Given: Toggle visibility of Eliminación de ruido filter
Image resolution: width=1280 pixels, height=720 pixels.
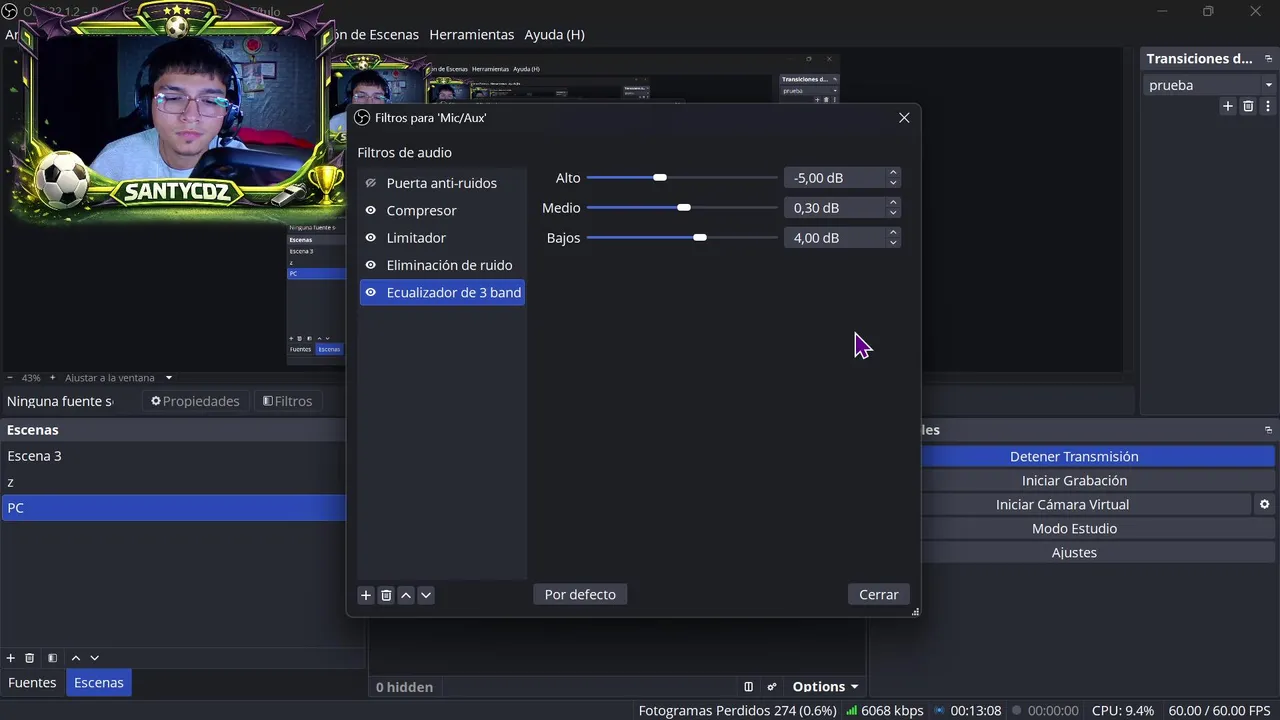Looking at the screenshot, I should pyautogui.click(x=371, y=265).
